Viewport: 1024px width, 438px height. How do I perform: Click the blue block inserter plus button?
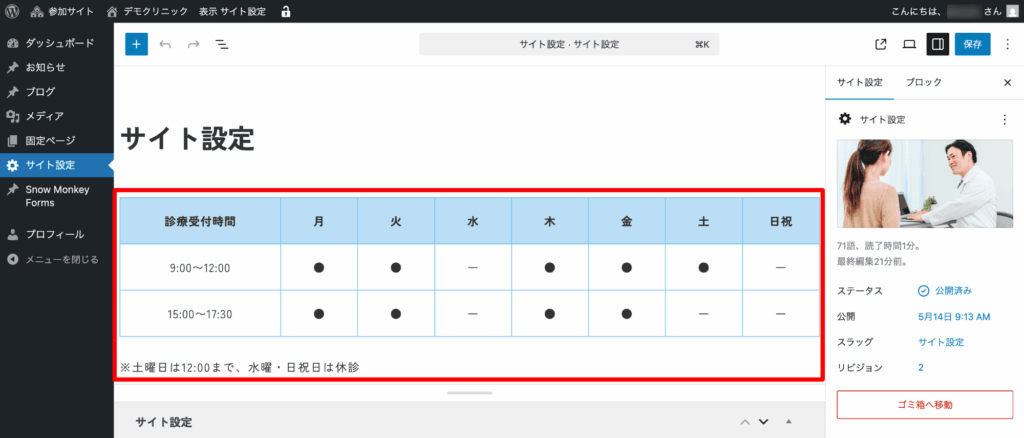click(136, 44)
